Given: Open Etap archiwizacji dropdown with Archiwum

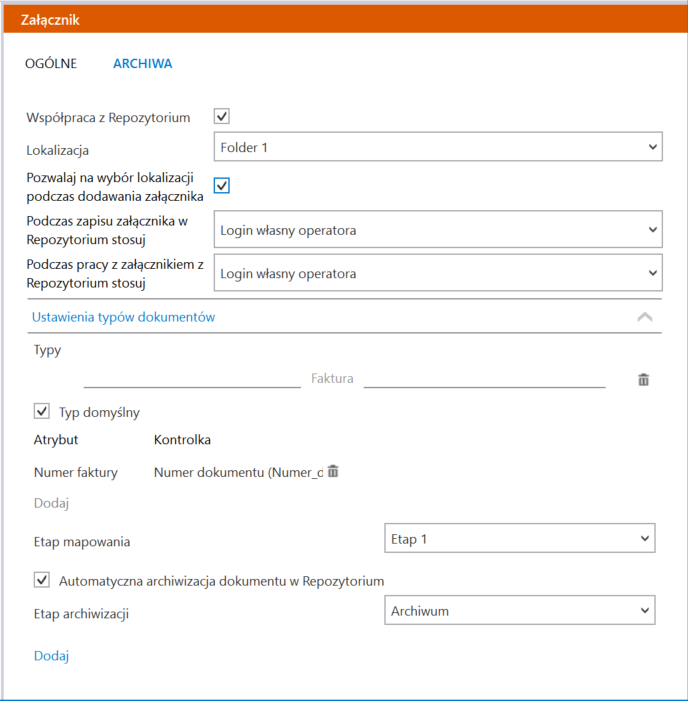Looking at the screenshot, I should click(x=520, y=610).
